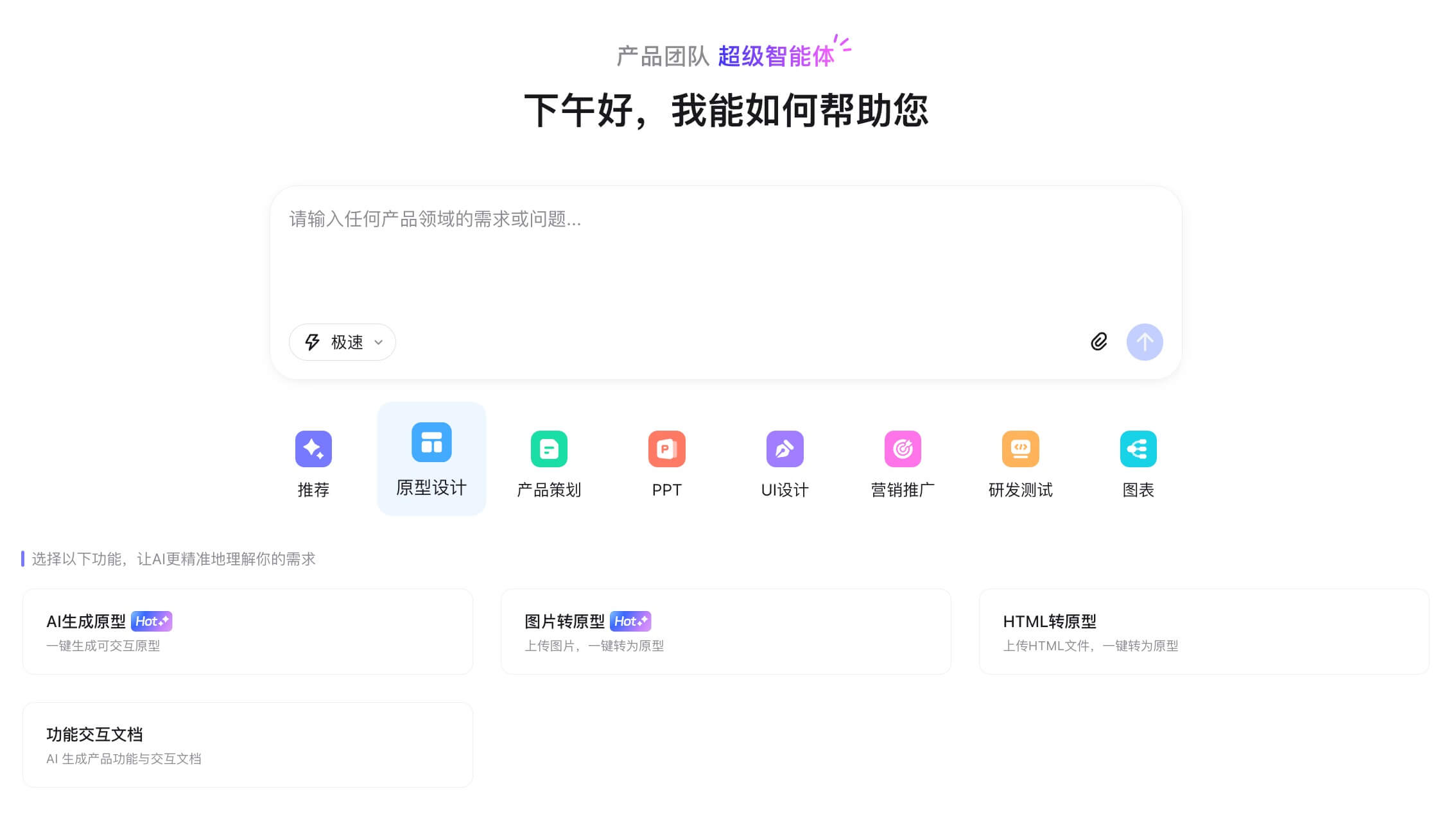Select the 研发测试 development testing icon

[1019, 449]
